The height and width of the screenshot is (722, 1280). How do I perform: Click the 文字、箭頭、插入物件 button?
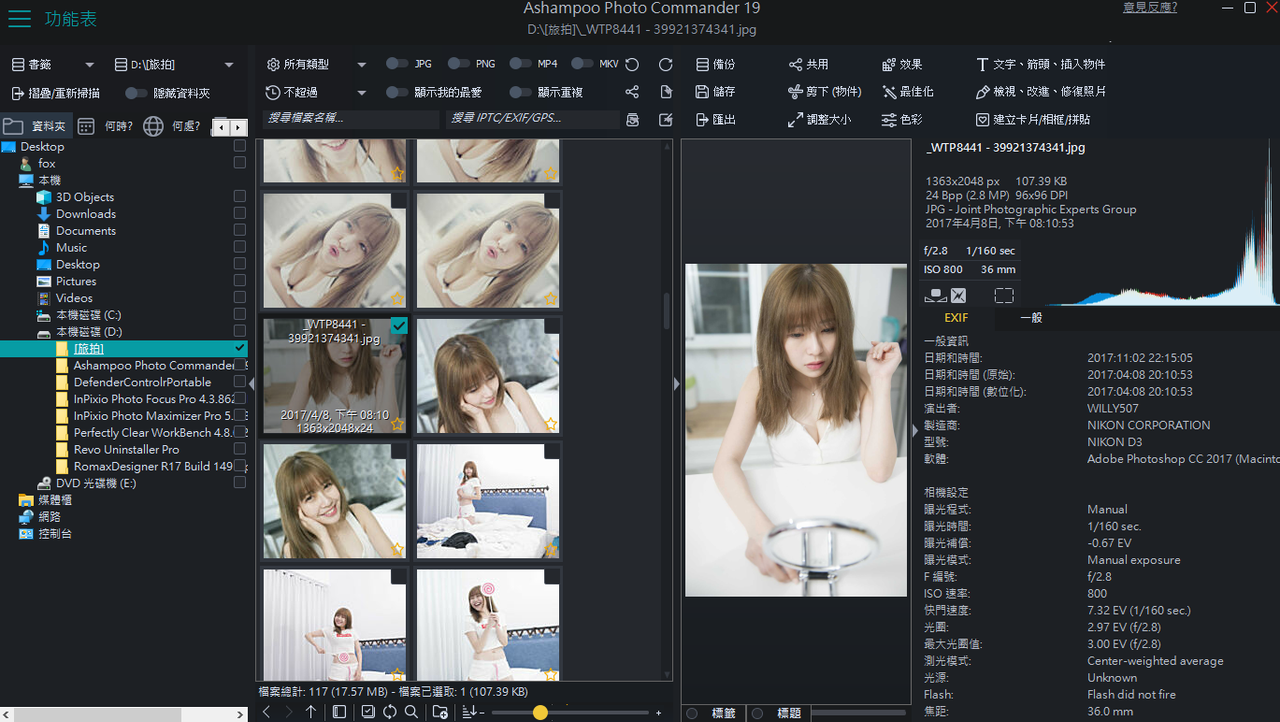1040,64
